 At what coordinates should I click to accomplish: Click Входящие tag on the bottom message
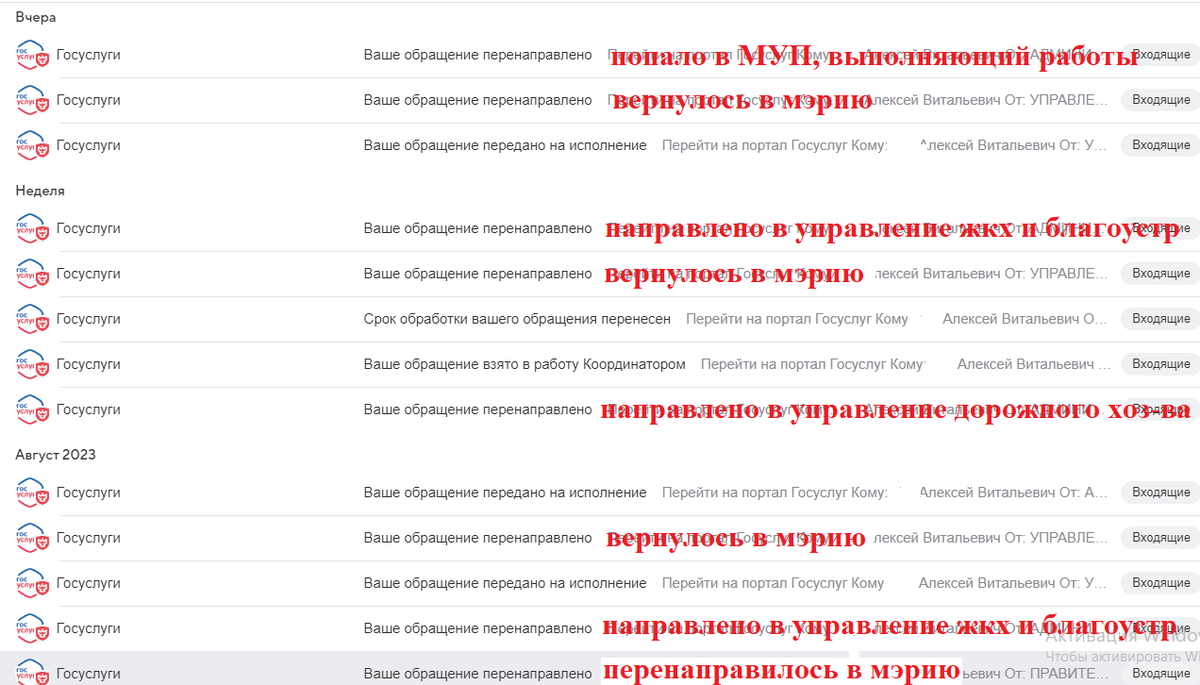click(x=1159, y=673)
